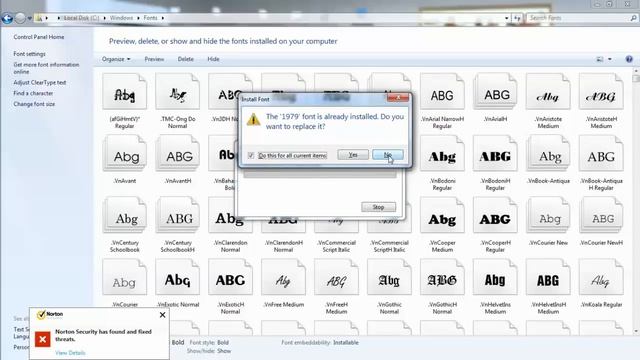Select the .TMC-Ong Do Normal font icon
640x360 pixels.
pyautogui.click(x=178, y=92)
